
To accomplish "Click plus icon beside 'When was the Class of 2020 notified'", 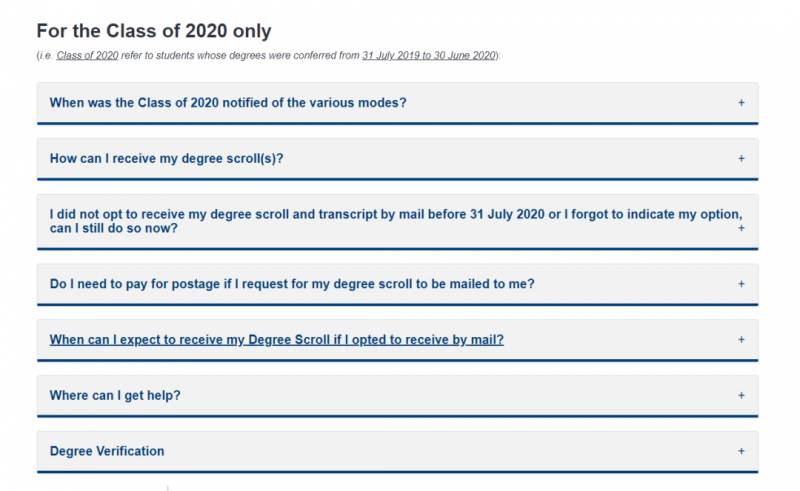I will [x=741, y=103].
